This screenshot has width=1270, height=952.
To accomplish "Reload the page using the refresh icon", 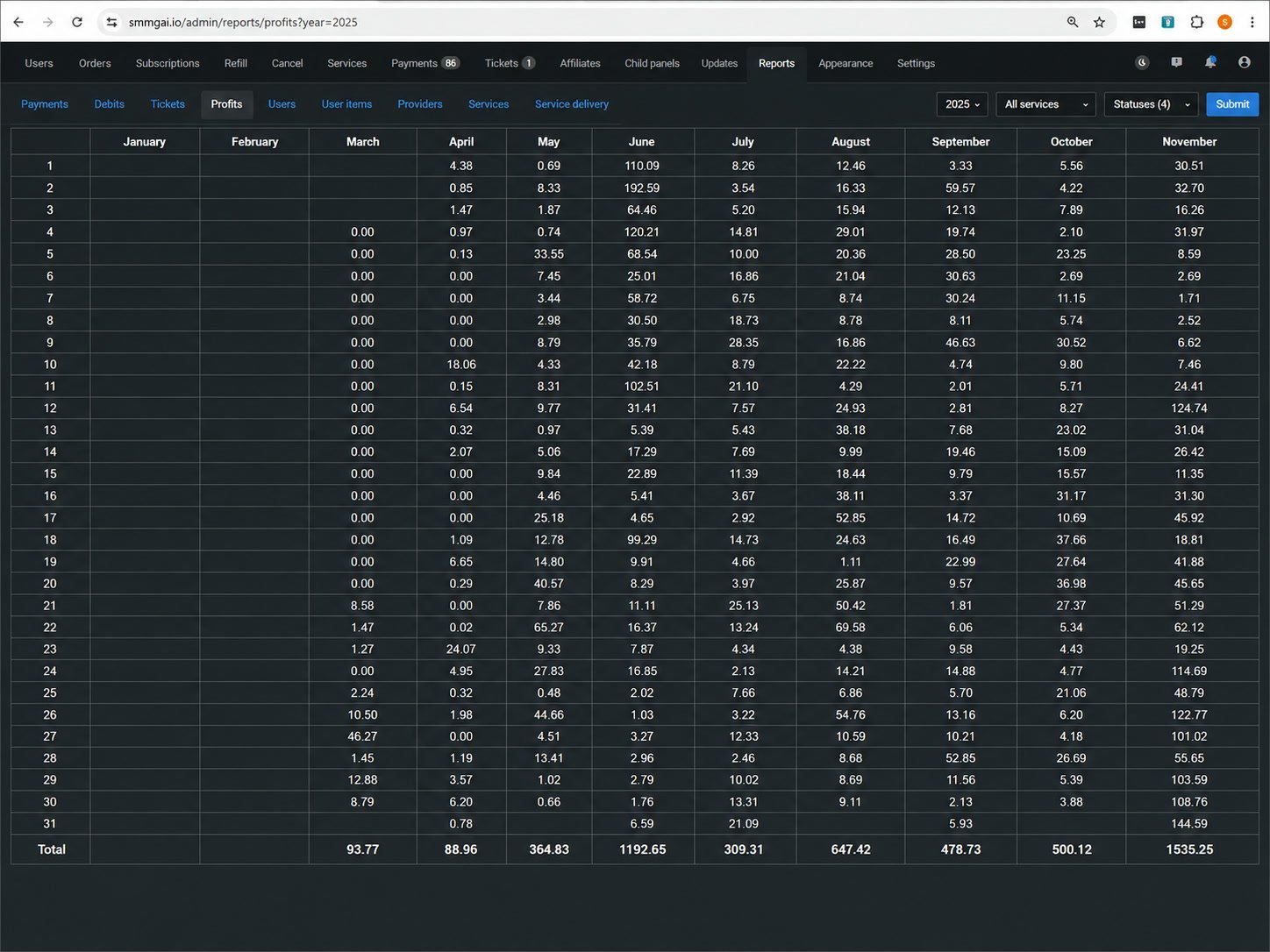I will (77, 22).
